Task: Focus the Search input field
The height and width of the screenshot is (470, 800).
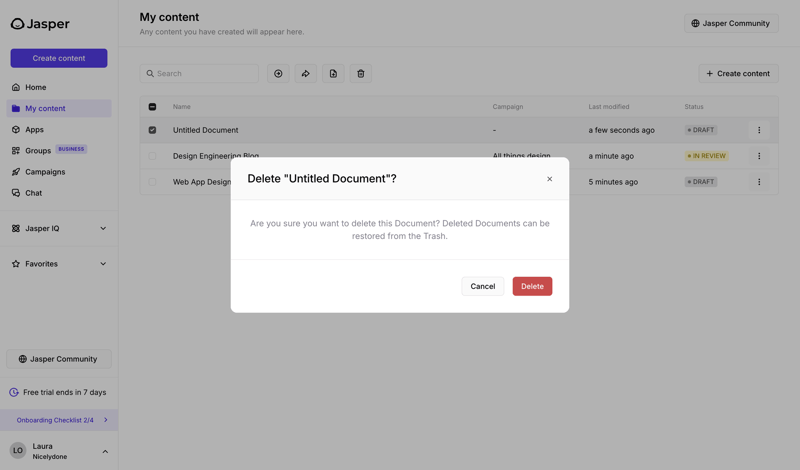Action: (199, 73)
